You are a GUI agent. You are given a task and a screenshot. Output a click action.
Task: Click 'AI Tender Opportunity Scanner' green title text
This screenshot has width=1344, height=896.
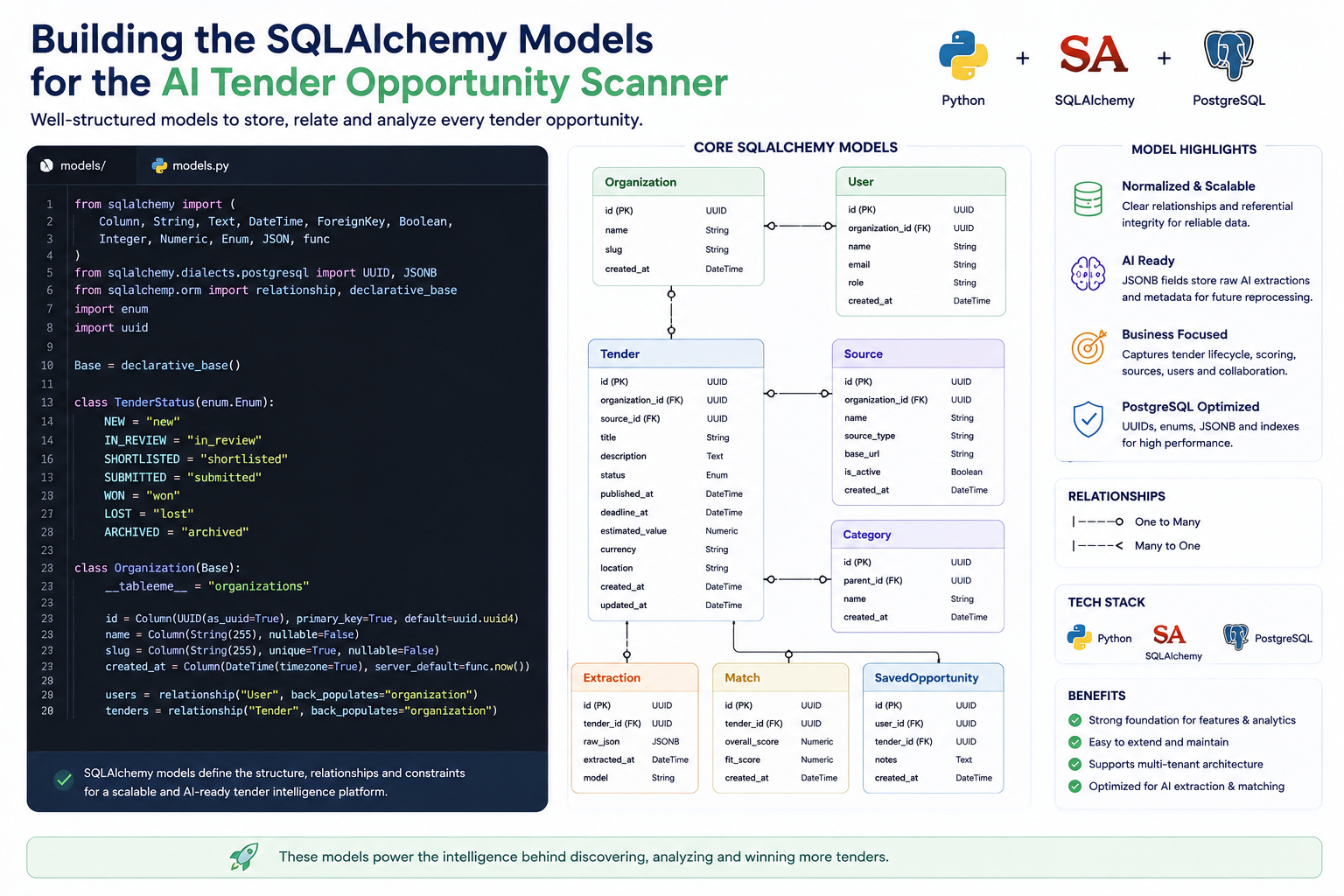tap(444, 82)
